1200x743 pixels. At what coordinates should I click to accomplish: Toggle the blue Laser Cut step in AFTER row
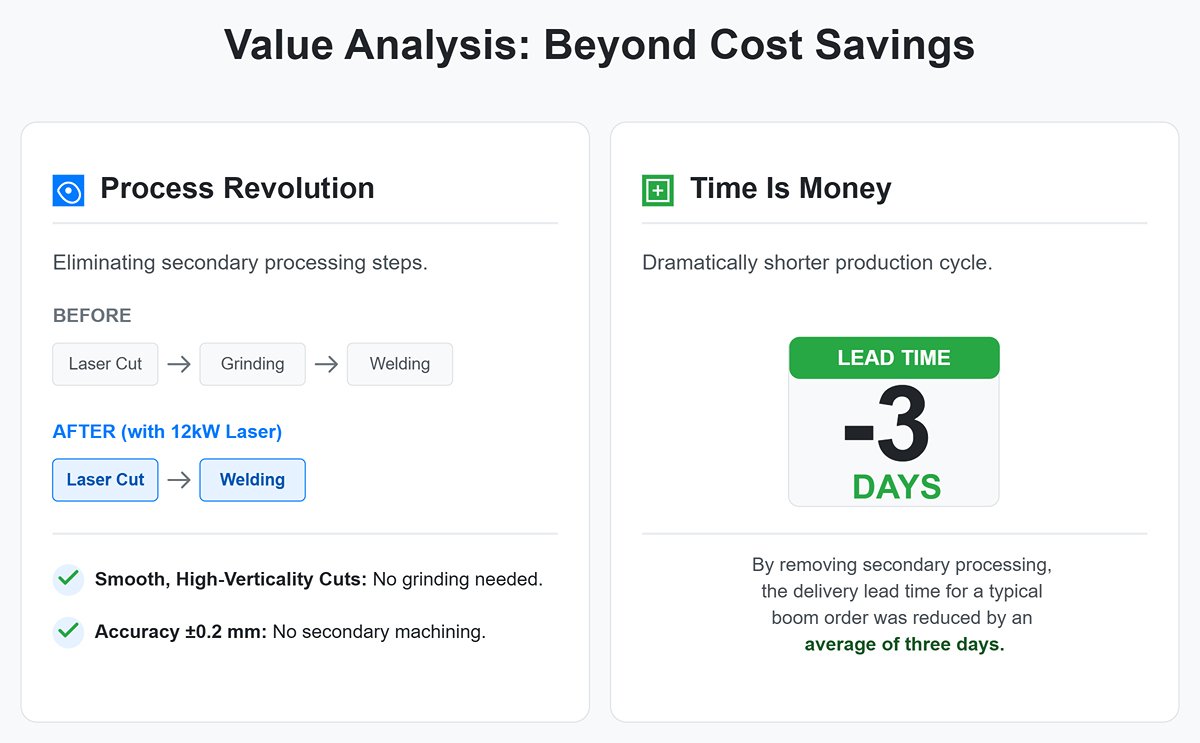tap(105, 480)
